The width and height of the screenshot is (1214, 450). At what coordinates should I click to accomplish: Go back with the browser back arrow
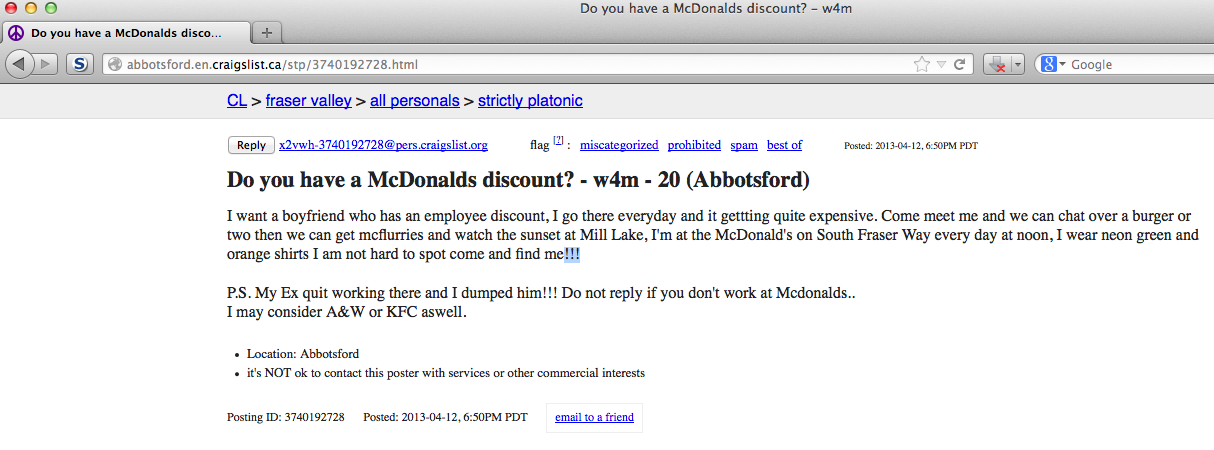click(x=20, y=64)
